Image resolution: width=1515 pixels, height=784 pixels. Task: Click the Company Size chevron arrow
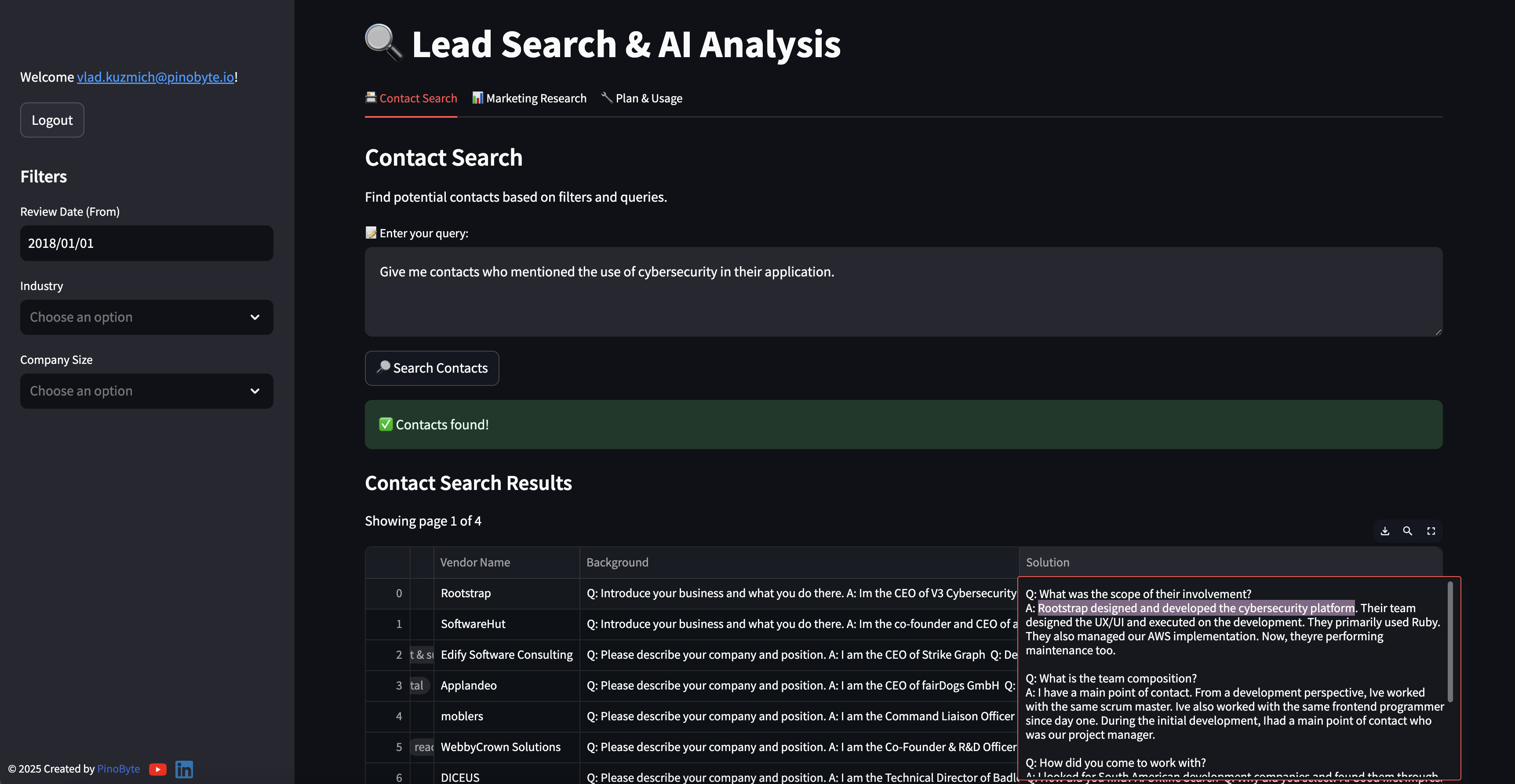point(255,392)
